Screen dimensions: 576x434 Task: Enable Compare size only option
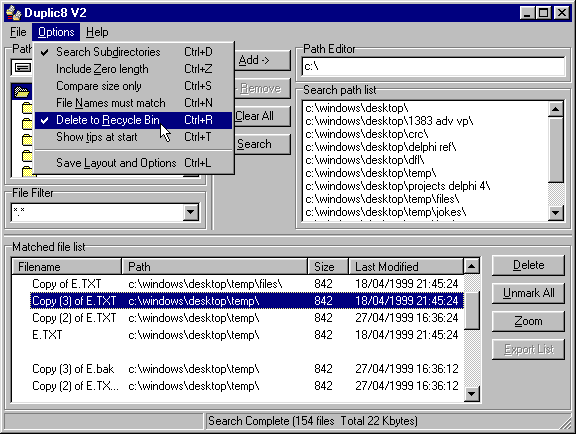point(134,86)
